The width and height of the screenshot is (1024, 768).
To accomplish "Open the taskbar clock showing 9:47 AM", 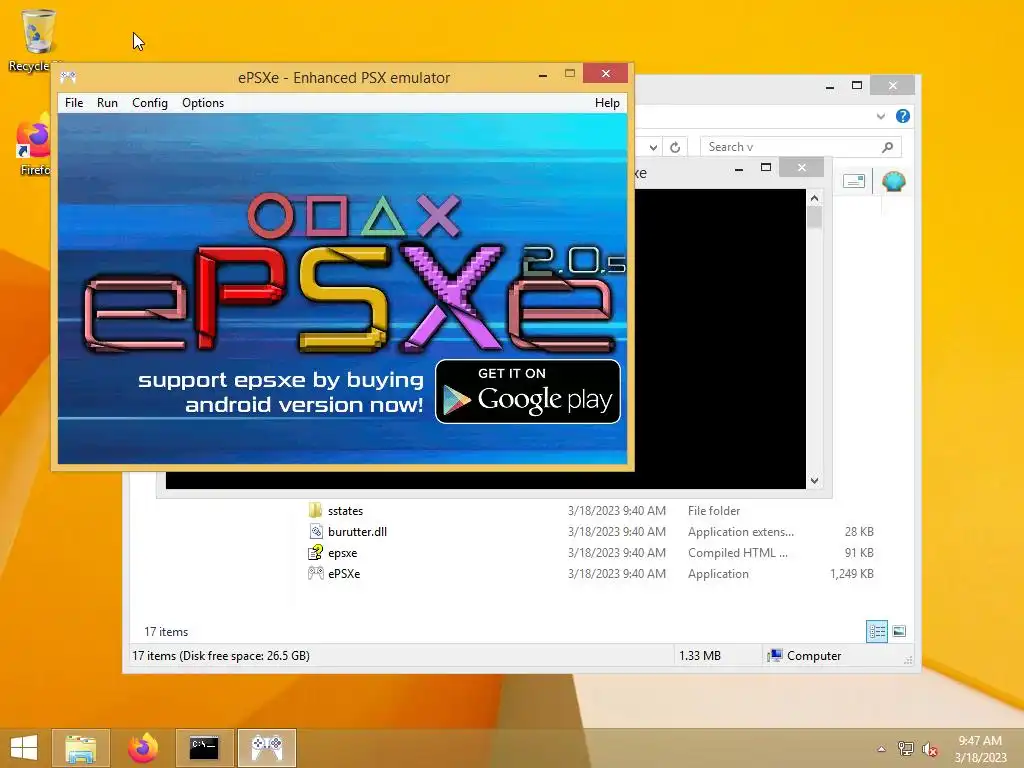I will click(980, 748).
